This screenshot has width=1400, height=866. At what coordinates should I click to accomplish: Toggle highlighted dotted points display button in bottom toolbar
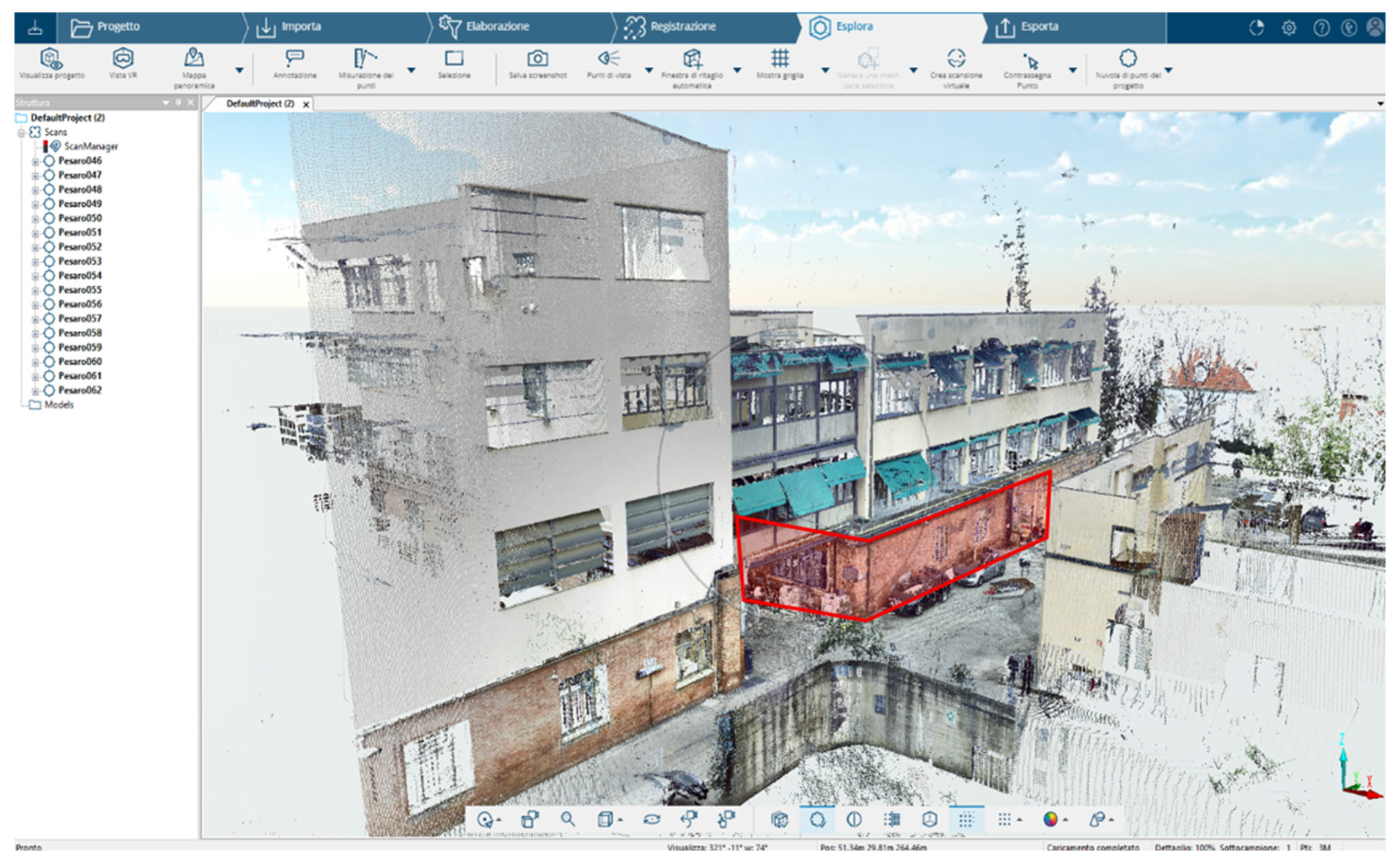pyautogui.click(x=966, y=819)
